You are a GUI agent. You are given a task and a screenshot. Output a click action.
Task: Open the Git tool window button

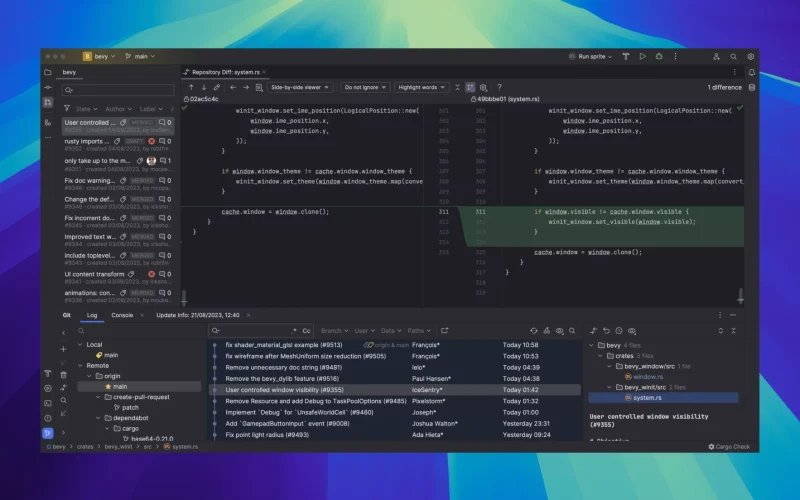point(47,433)
